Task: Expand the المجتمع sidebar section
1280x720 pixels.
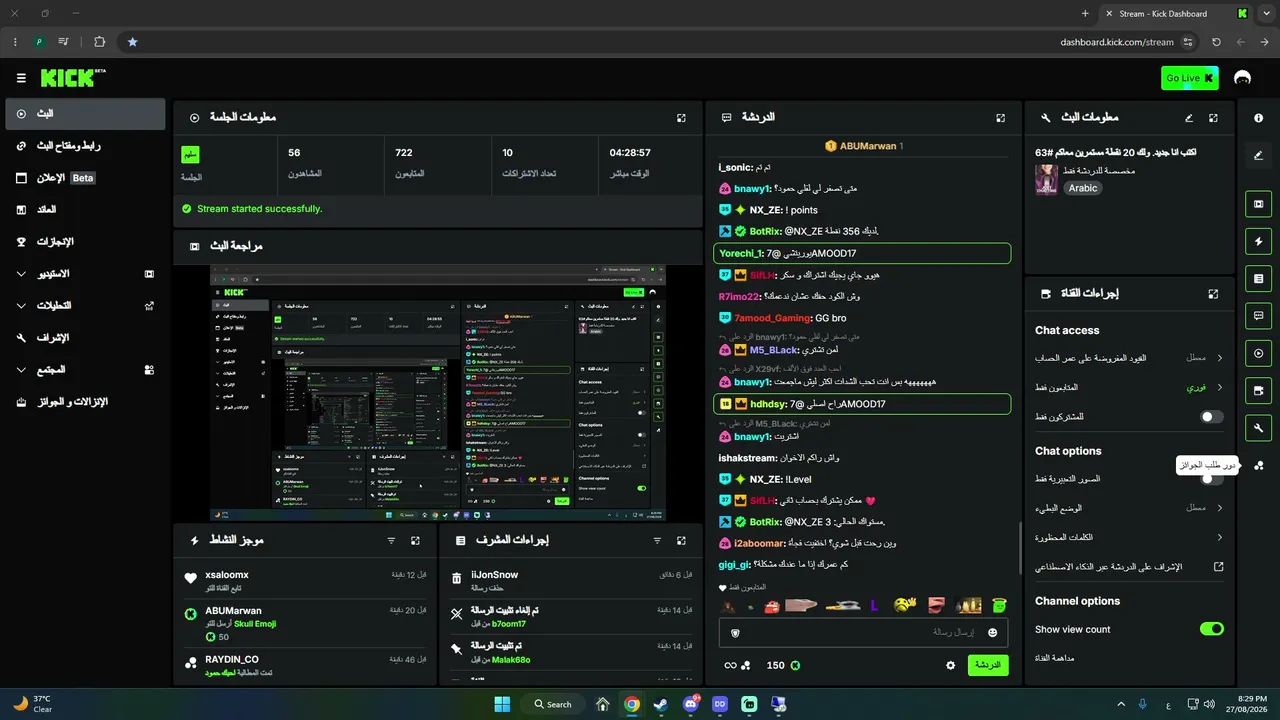Action: [85, 369]
